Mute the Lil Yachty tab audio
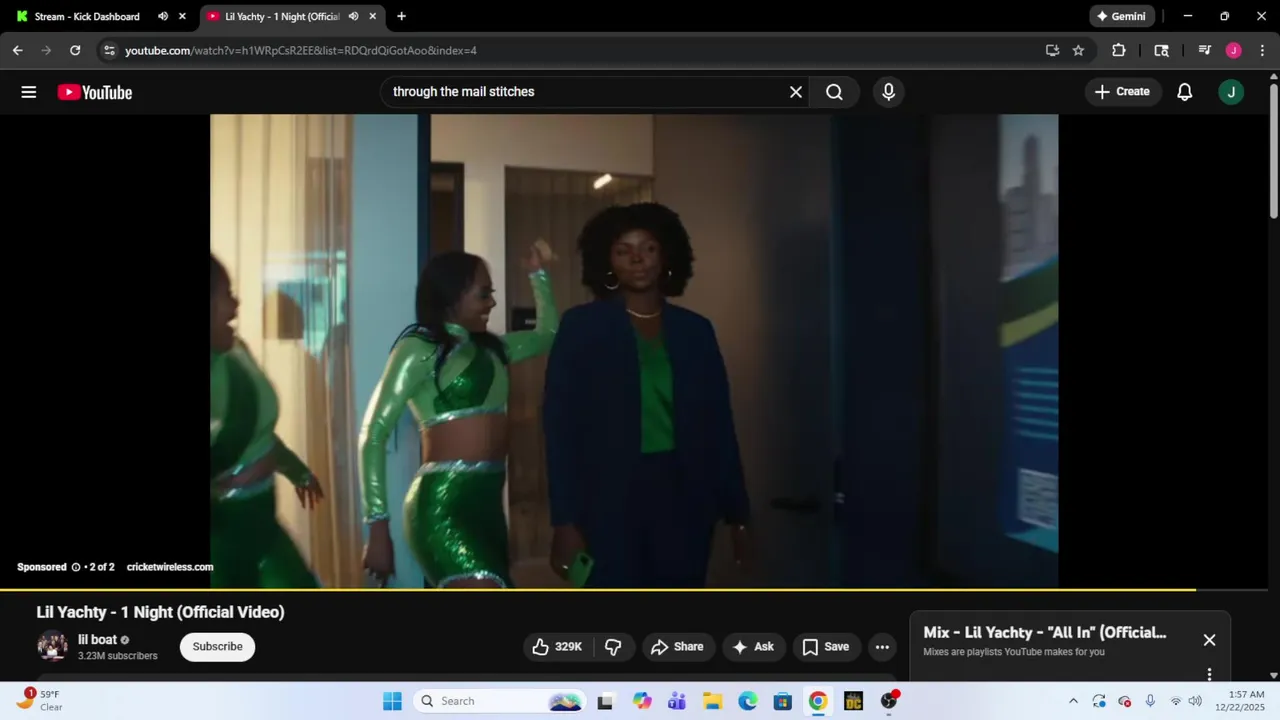Viewport: 1280px width, 720px height. (x=353, y=16)
